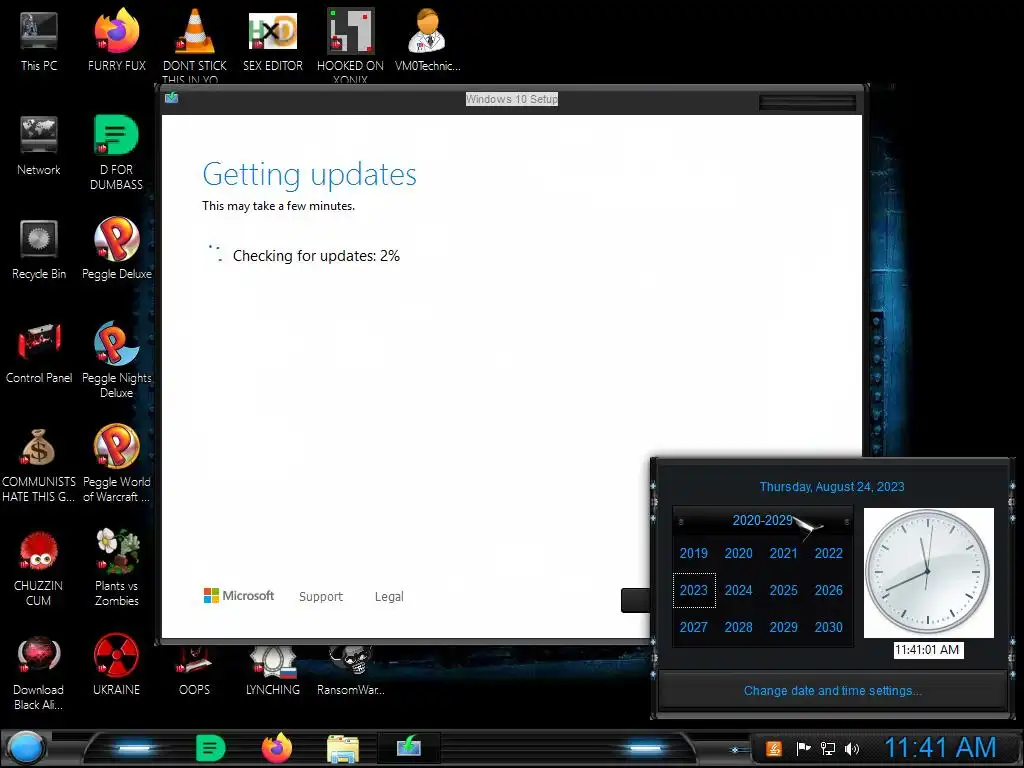Open the red fuzzy Chuzzle desktop icon
Image resolution: width=1024 pixels, height=768 pixels.
click(x=39, y=568)
